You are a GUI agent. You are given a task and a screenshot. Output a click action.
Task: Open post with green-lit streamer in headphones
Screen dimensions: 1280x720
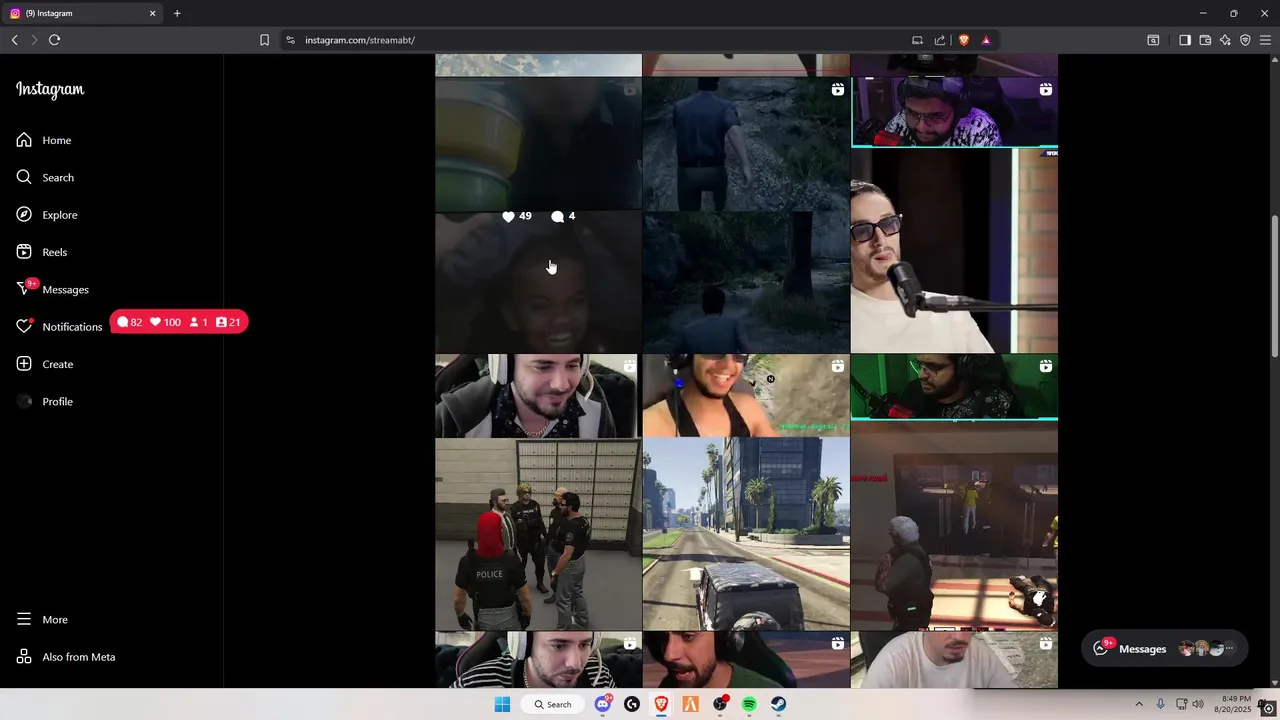954,492
